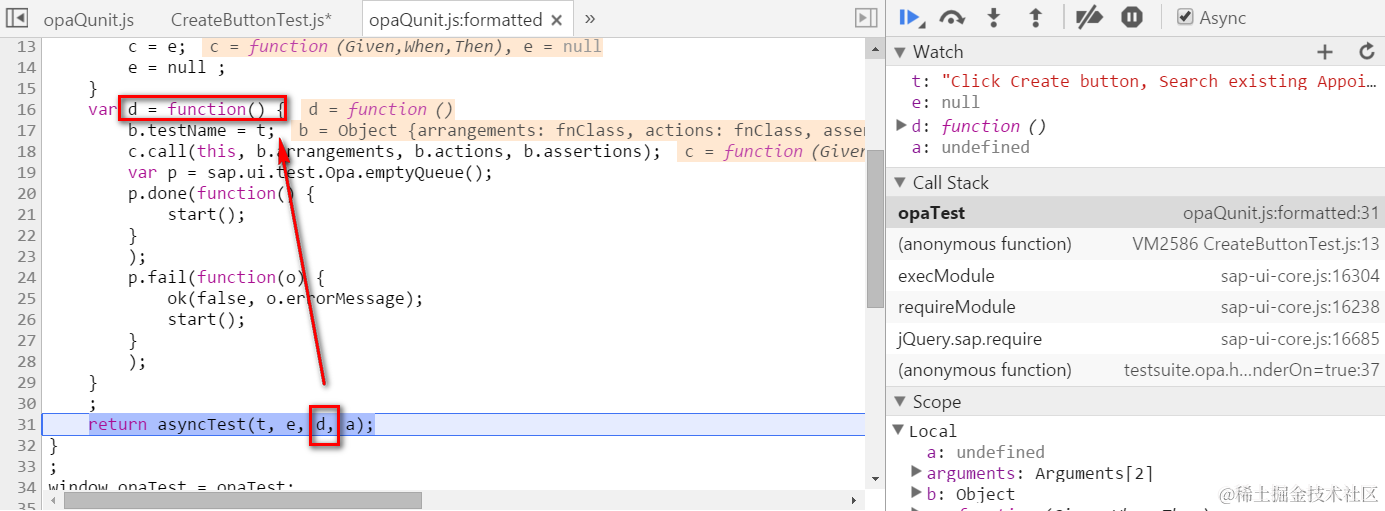Click 'p.done(function()' on line 20
Viewport: 1385px width, 511px height.
tap(211, 193)
